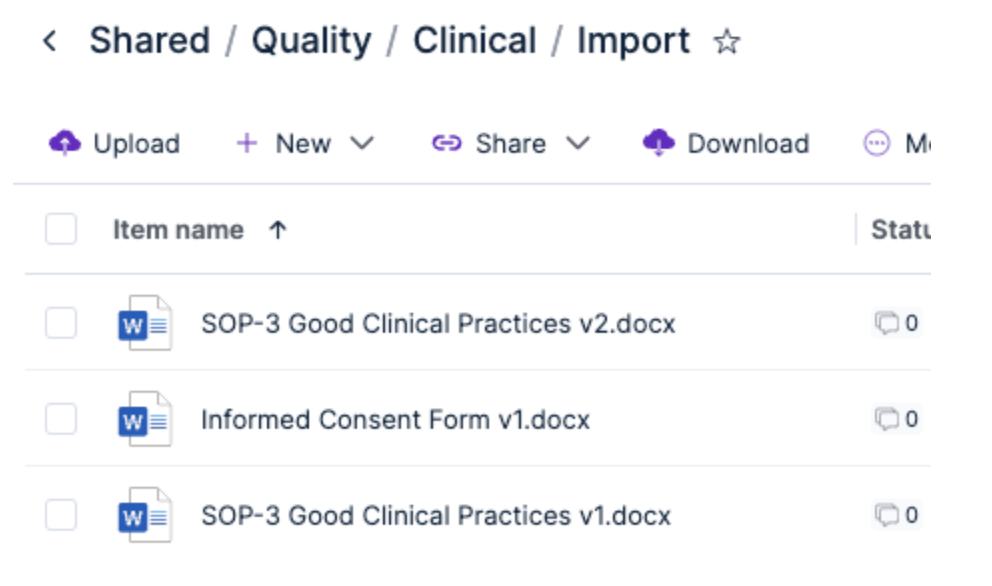
Task: Go to the Clinical breadcrumb folder
Action: [x=475, y=42]
